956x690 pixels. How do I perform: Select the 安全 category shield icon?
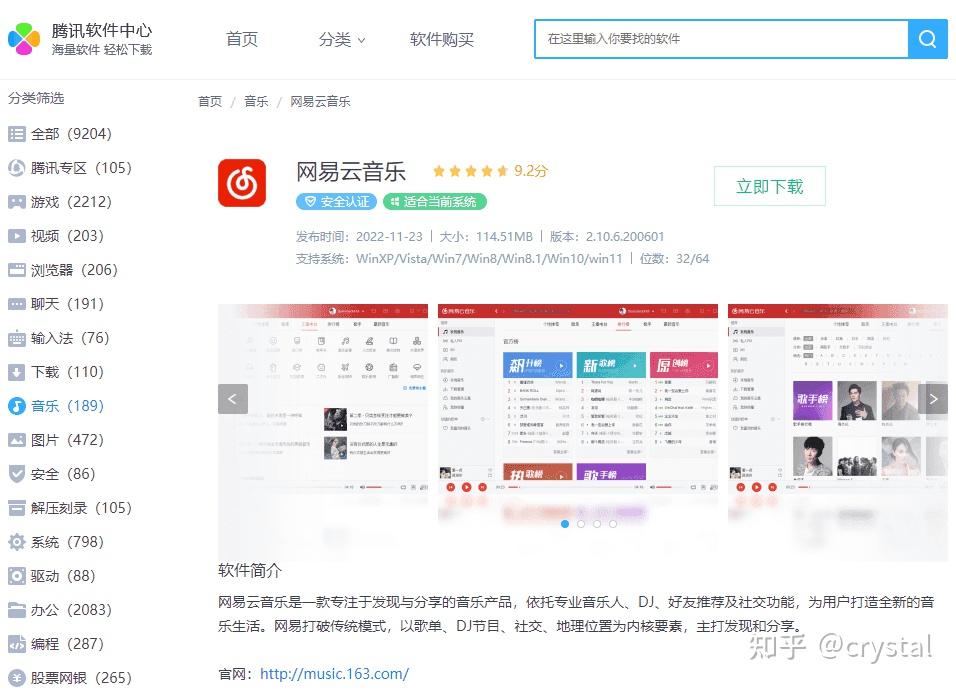[x=16, y=474]
